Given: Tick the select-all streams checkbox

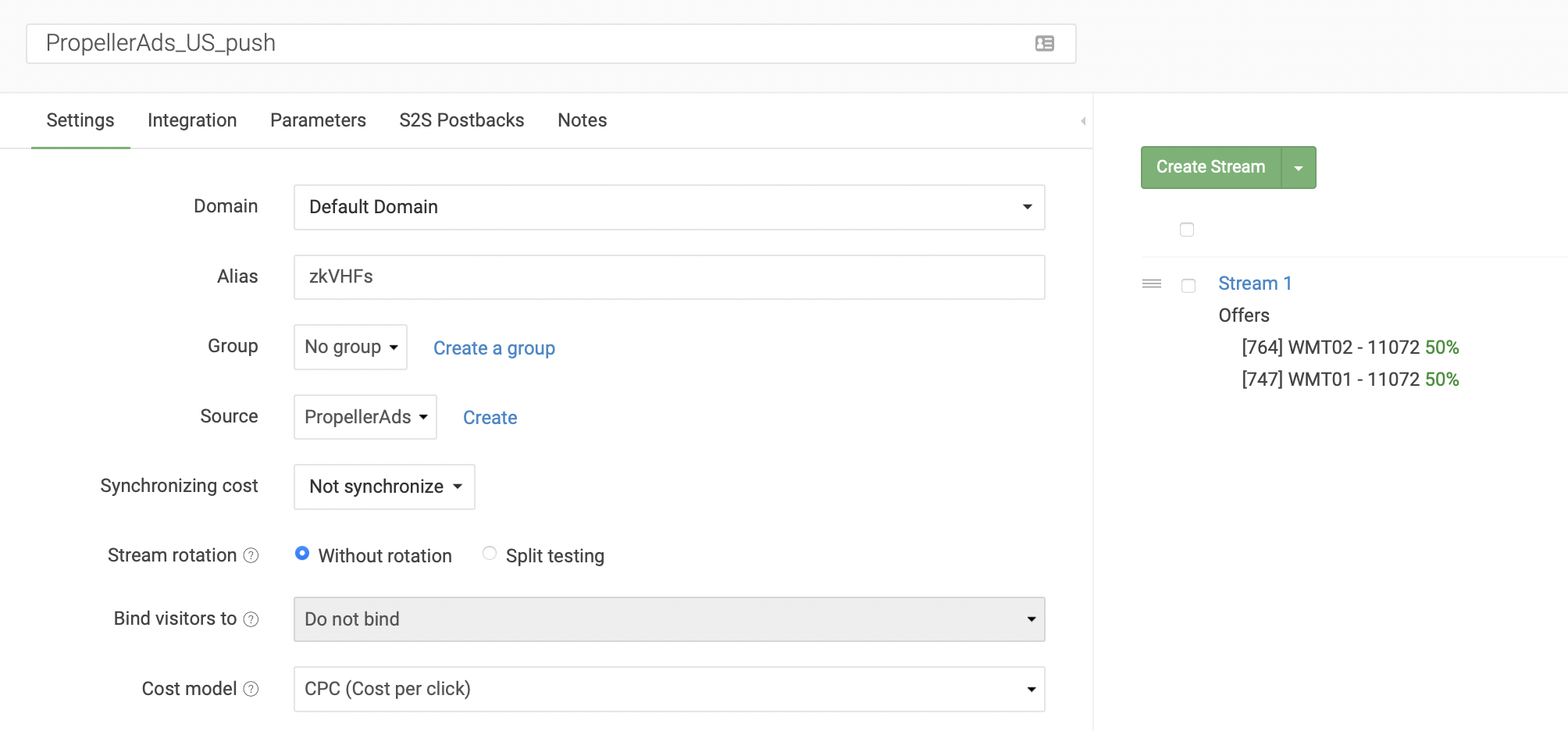Looking at the screenshot, I should (1187, 230).
